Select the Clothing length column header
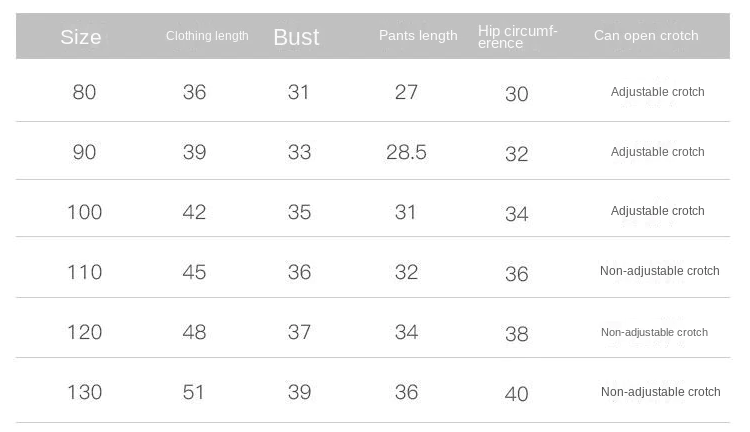 pyautogui.click(x=207, y=36)
